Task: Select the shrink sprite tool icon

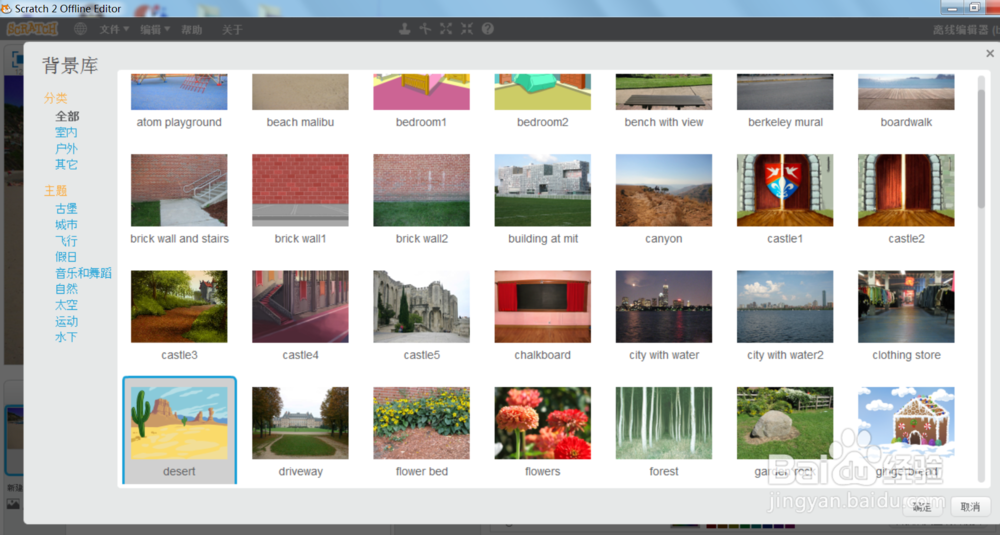Action: (467, 29)
